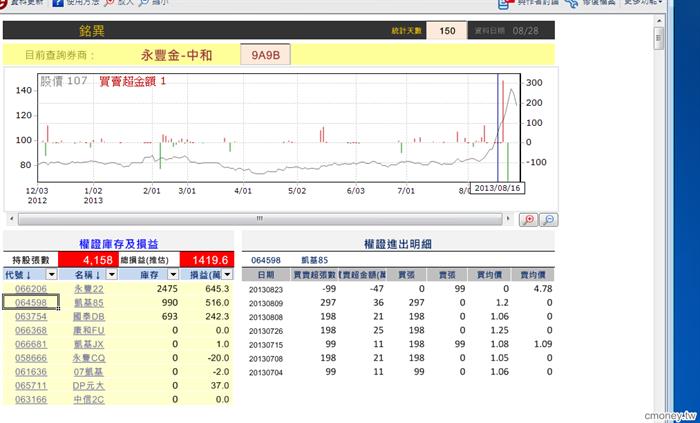Select warrant name 康和FU
700x423 pixels.
pos(89,330)
